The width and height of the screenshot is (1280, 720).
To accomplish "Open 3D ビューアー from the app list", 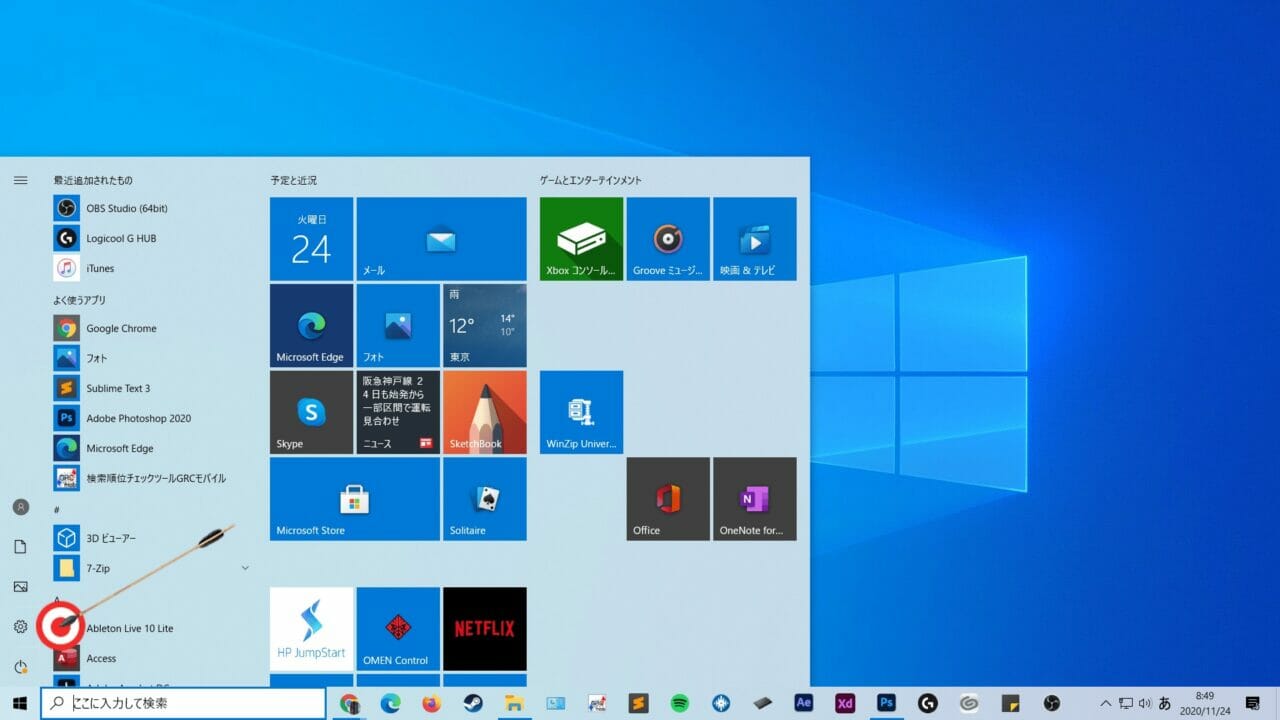I will pos(150,538).
